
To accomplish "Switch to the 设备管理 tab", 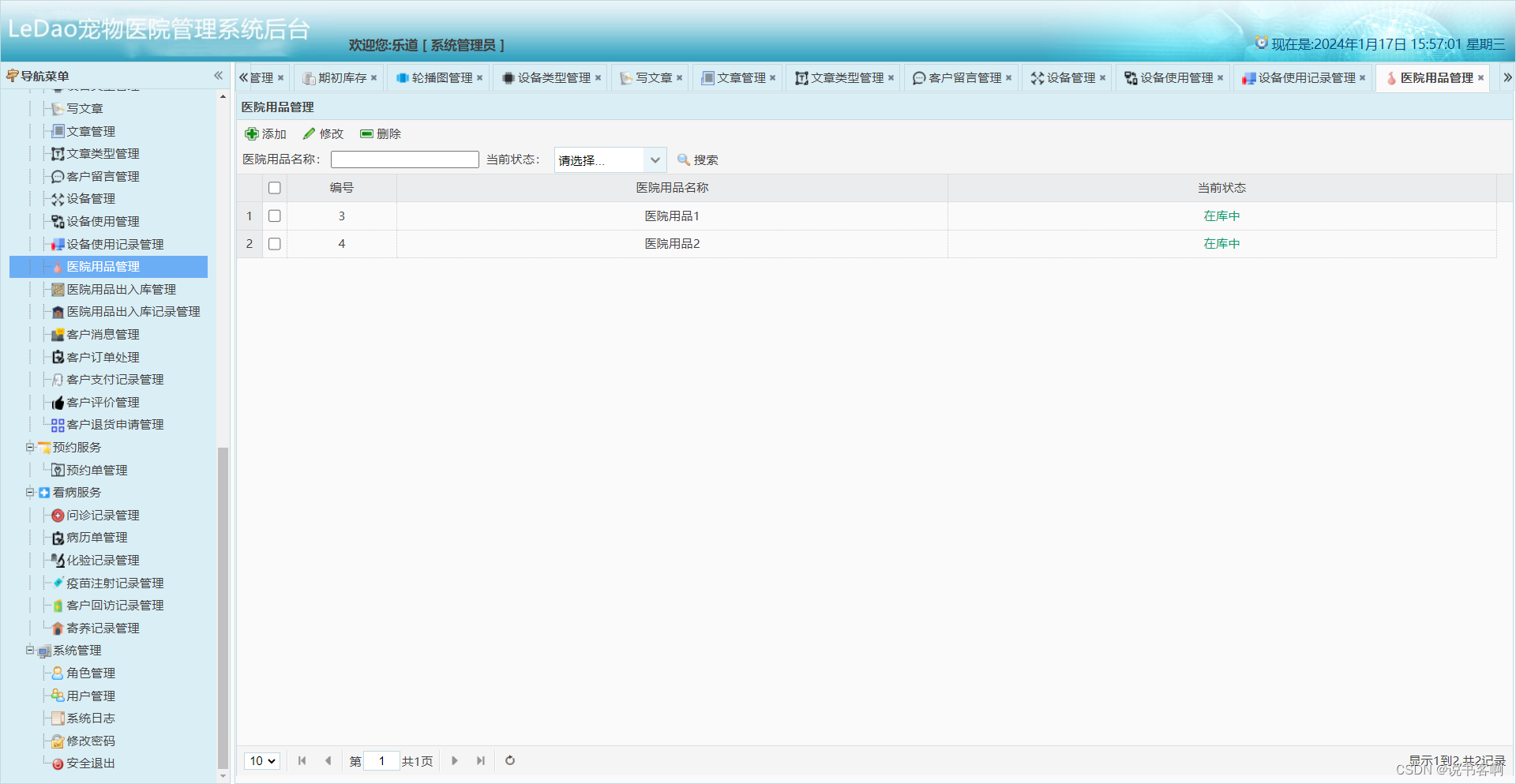I will tap(1064, 77).
